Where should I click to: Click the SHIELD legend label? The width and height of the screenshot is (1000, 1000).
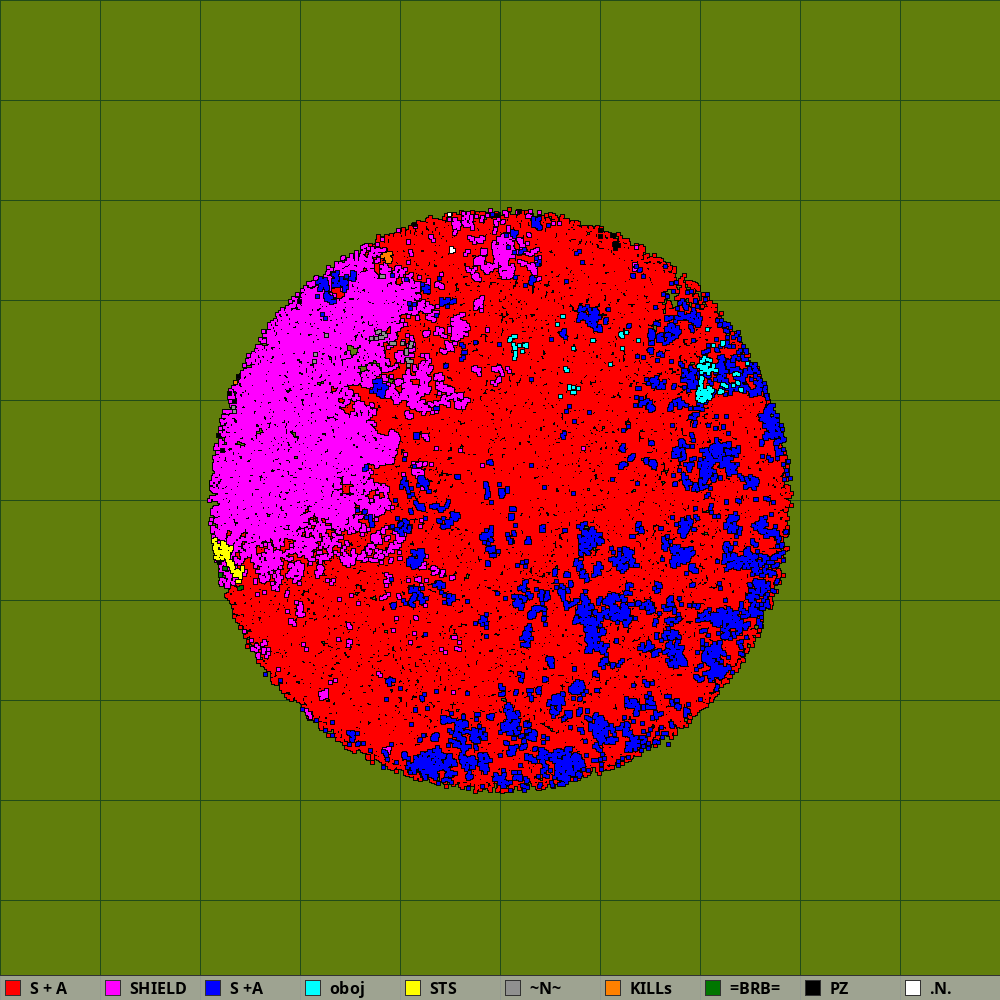pyautogui.click(x=158, y=989)
